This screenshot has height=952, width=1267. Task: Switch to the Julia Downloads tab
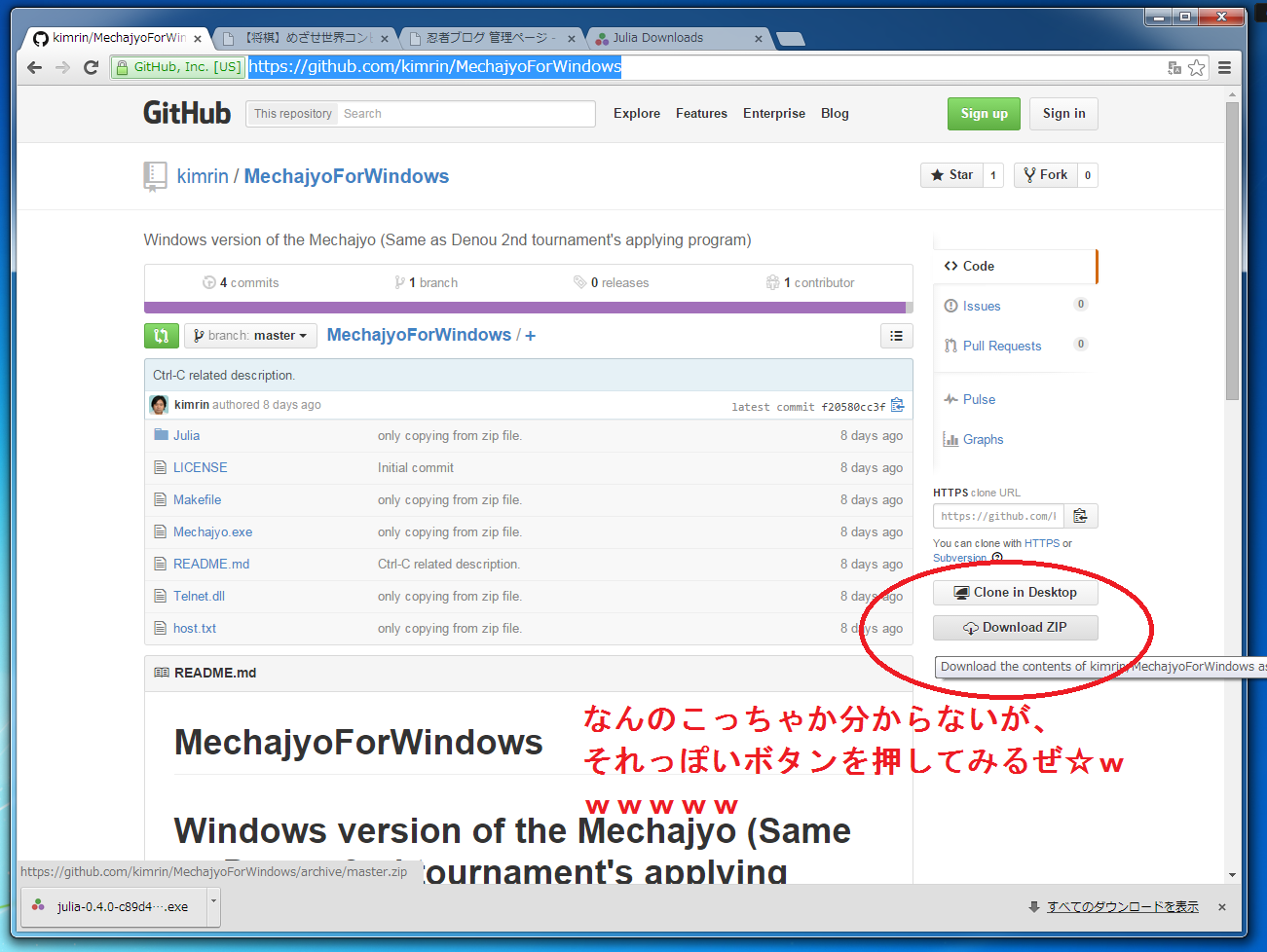point(679,38)
